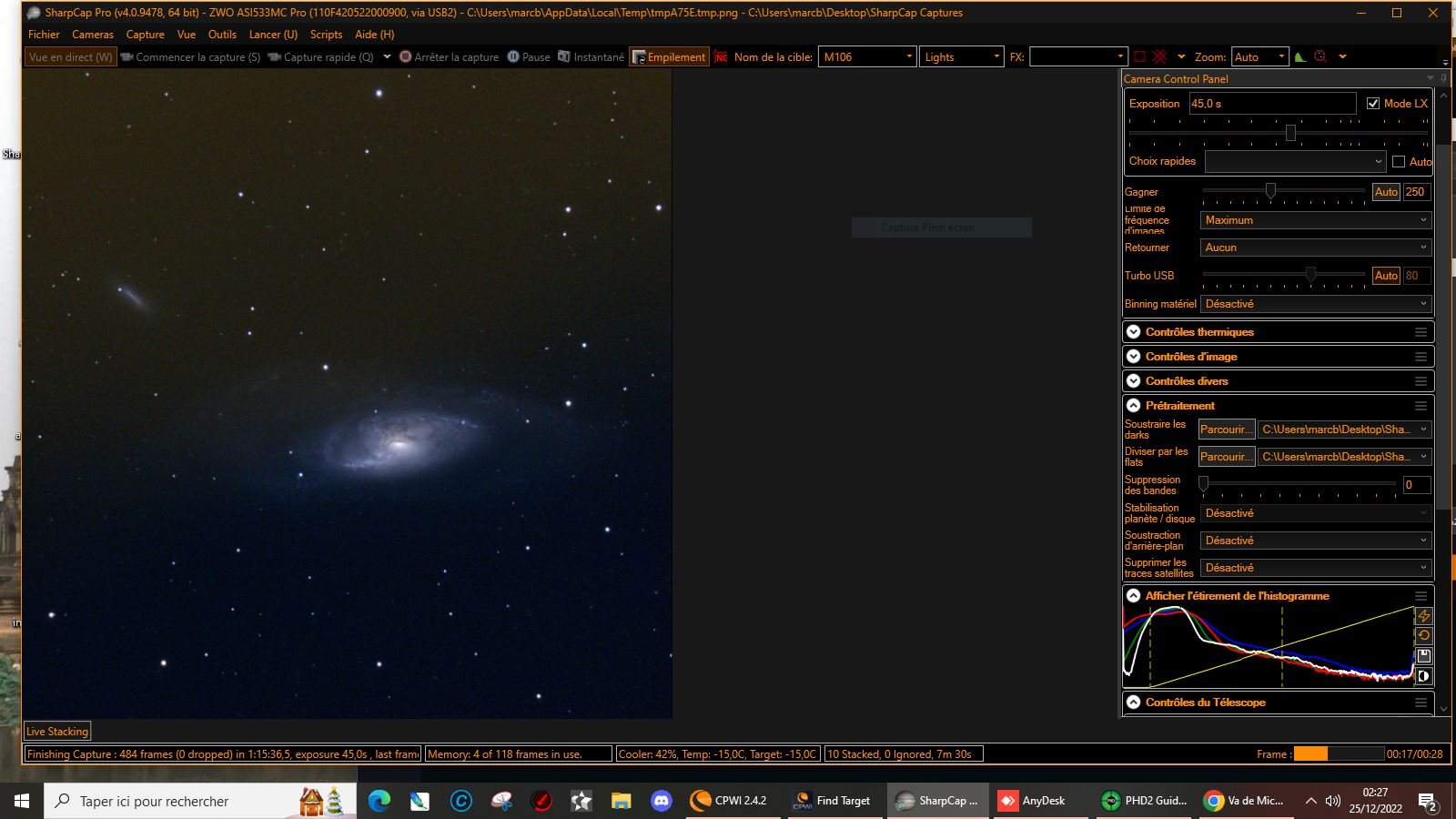Viewport: 1456px width, 819px height.
Task: Click Windows search box Taper ici pour rechercher
Action: 199,801
